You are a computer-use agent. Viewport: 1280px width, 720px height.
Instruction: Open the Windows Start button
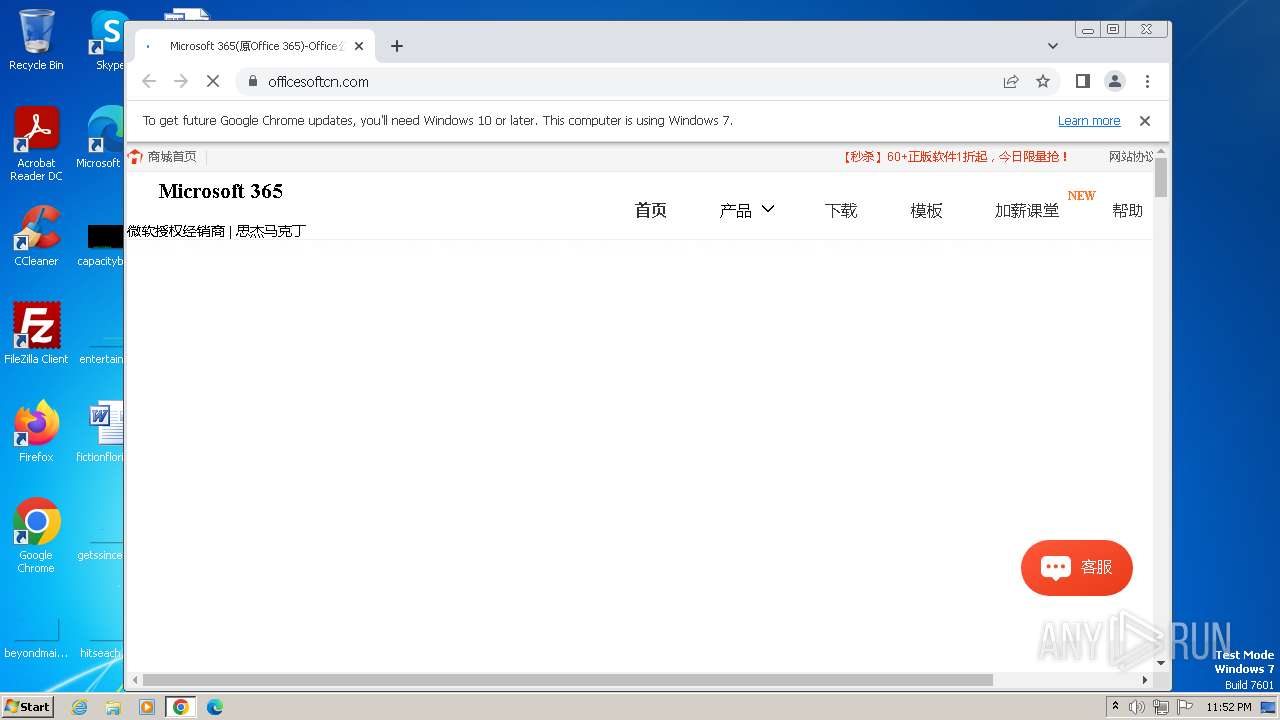[x=27, y=706]
